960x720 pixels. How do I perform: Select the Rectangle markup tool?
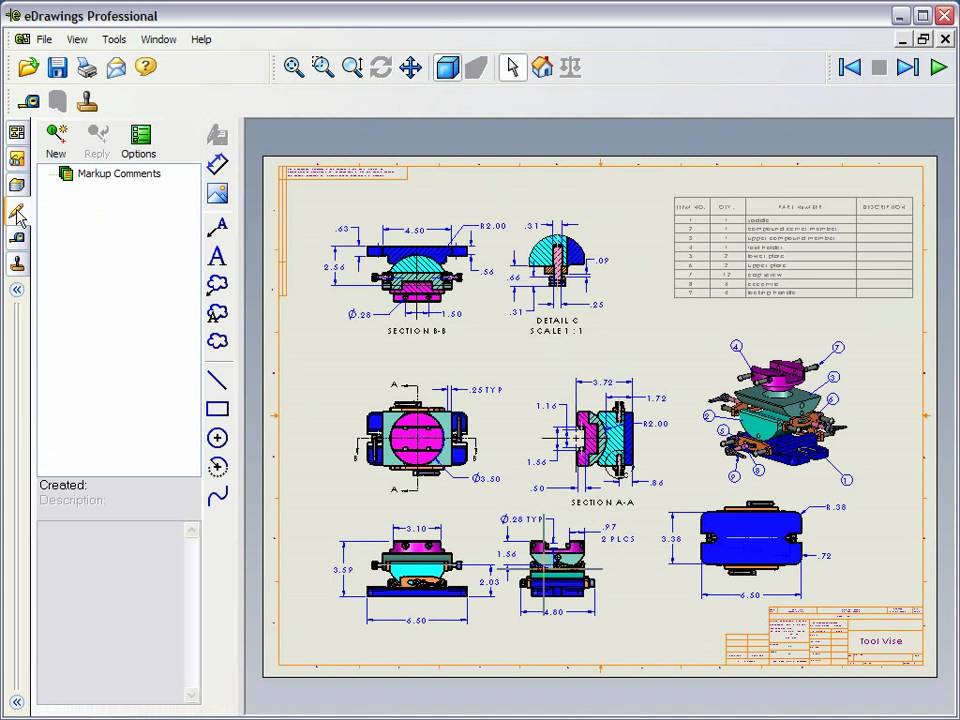point(217,408)
